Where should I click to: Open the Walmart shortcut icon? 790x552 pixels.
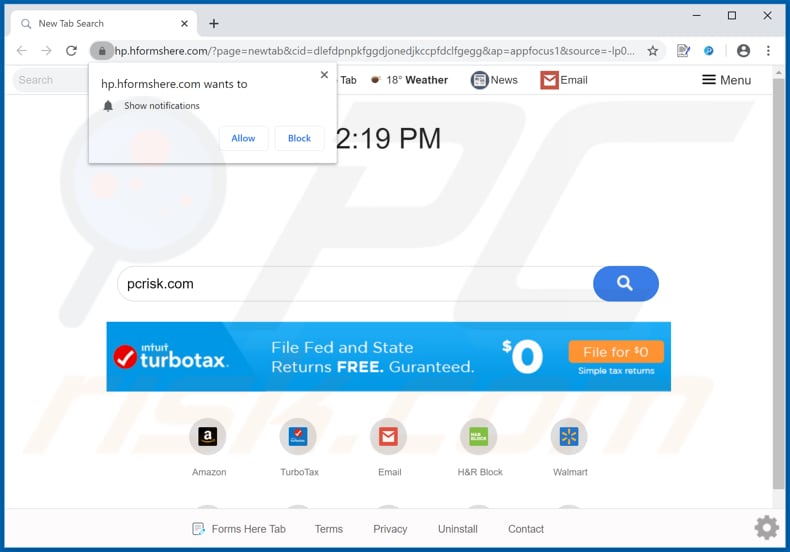(x=569, y=436)
